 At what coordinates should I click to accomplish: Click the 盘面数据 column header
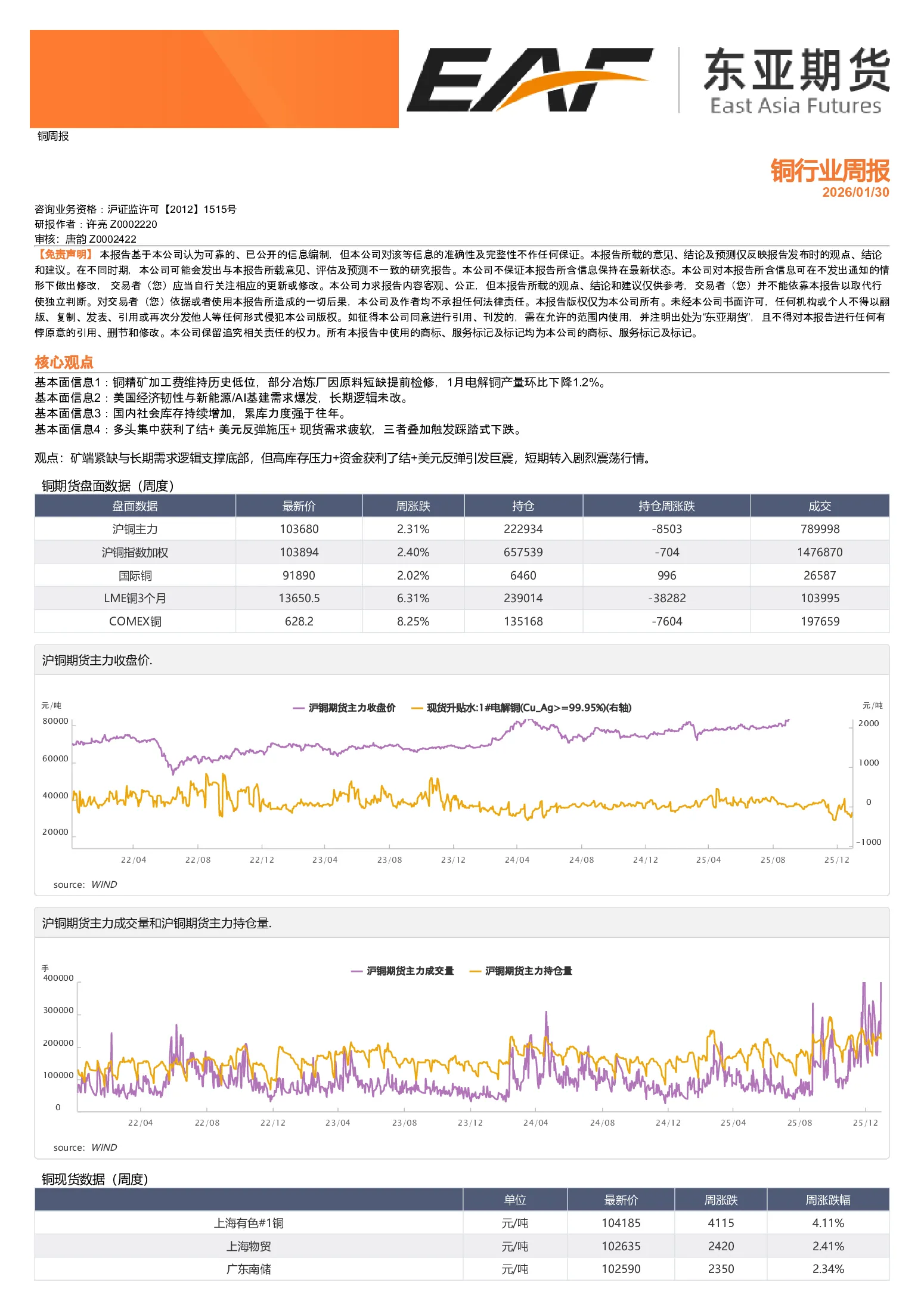(135, 506)
